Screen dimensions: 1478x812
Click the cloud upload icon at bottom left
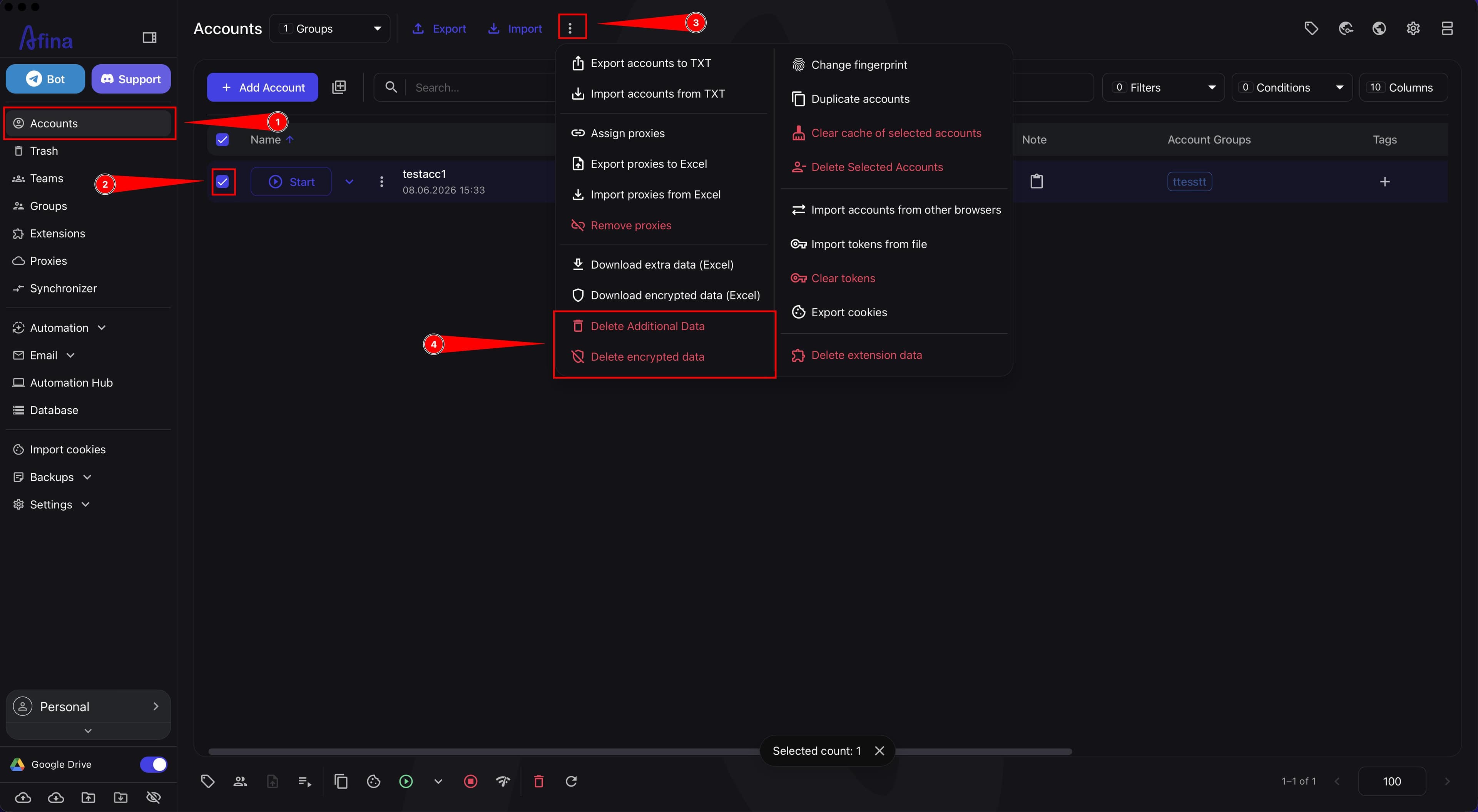pos(23,798)
